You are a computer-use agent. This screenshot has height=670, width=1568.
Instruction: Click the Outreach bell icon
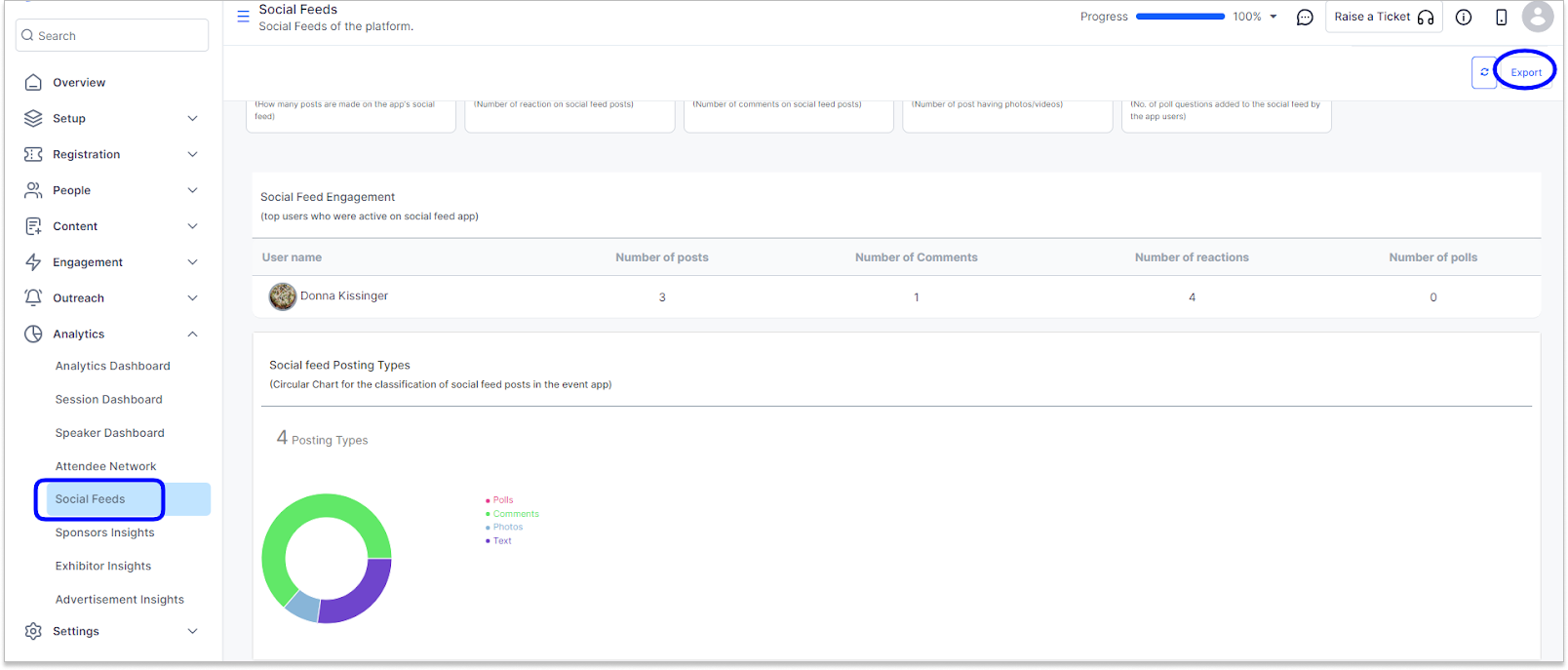pos(33,297)
